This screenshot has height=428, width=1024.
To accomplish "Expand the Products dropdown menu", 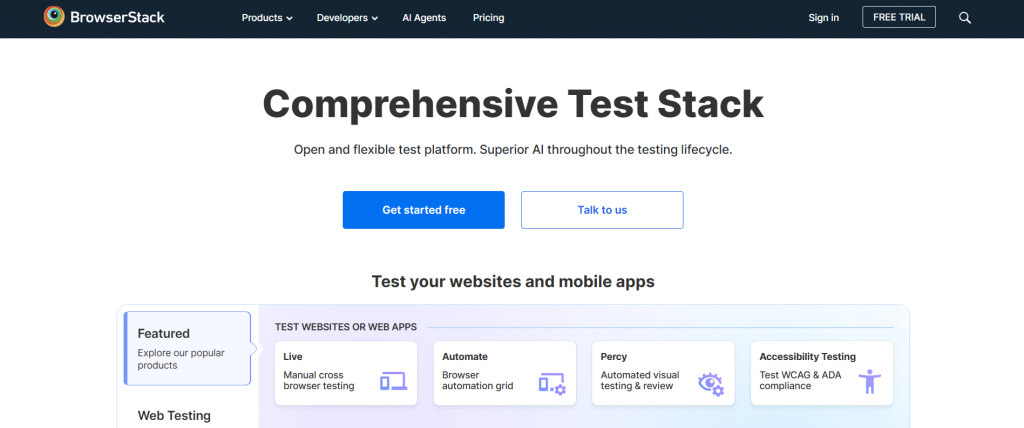I will tap(267, 18).
